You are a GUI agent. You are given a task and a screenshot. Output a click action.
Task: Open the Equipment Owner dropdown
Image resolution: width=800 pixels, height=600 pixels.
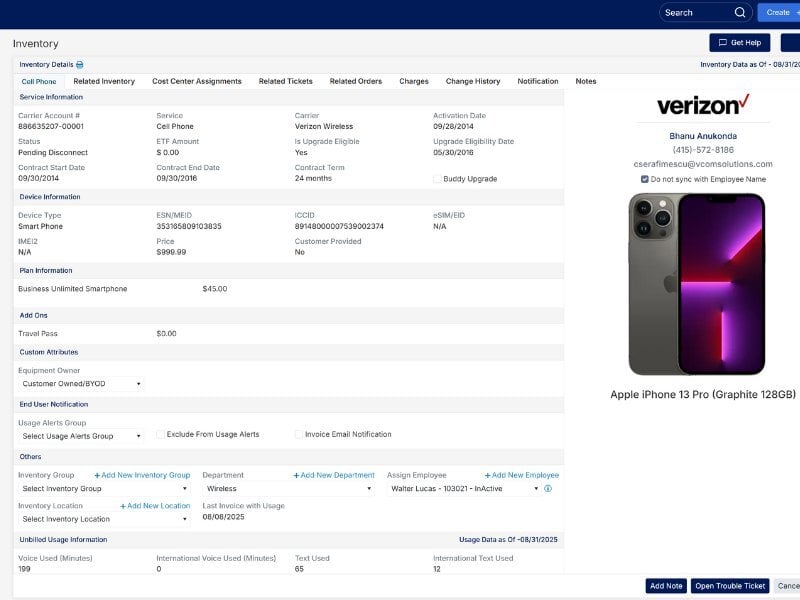pos(81,384)
